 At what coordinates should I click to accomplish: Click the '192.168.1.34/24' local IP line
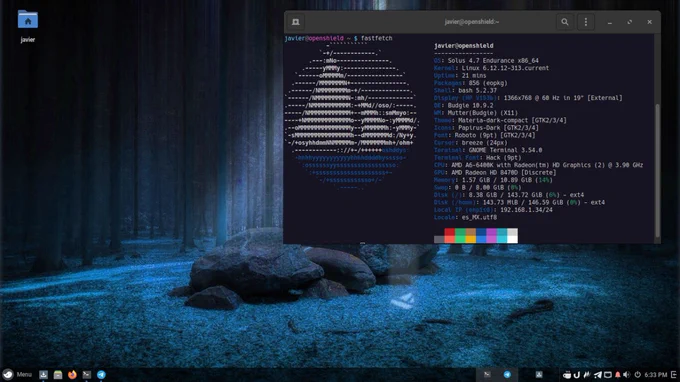pos(493,209)
